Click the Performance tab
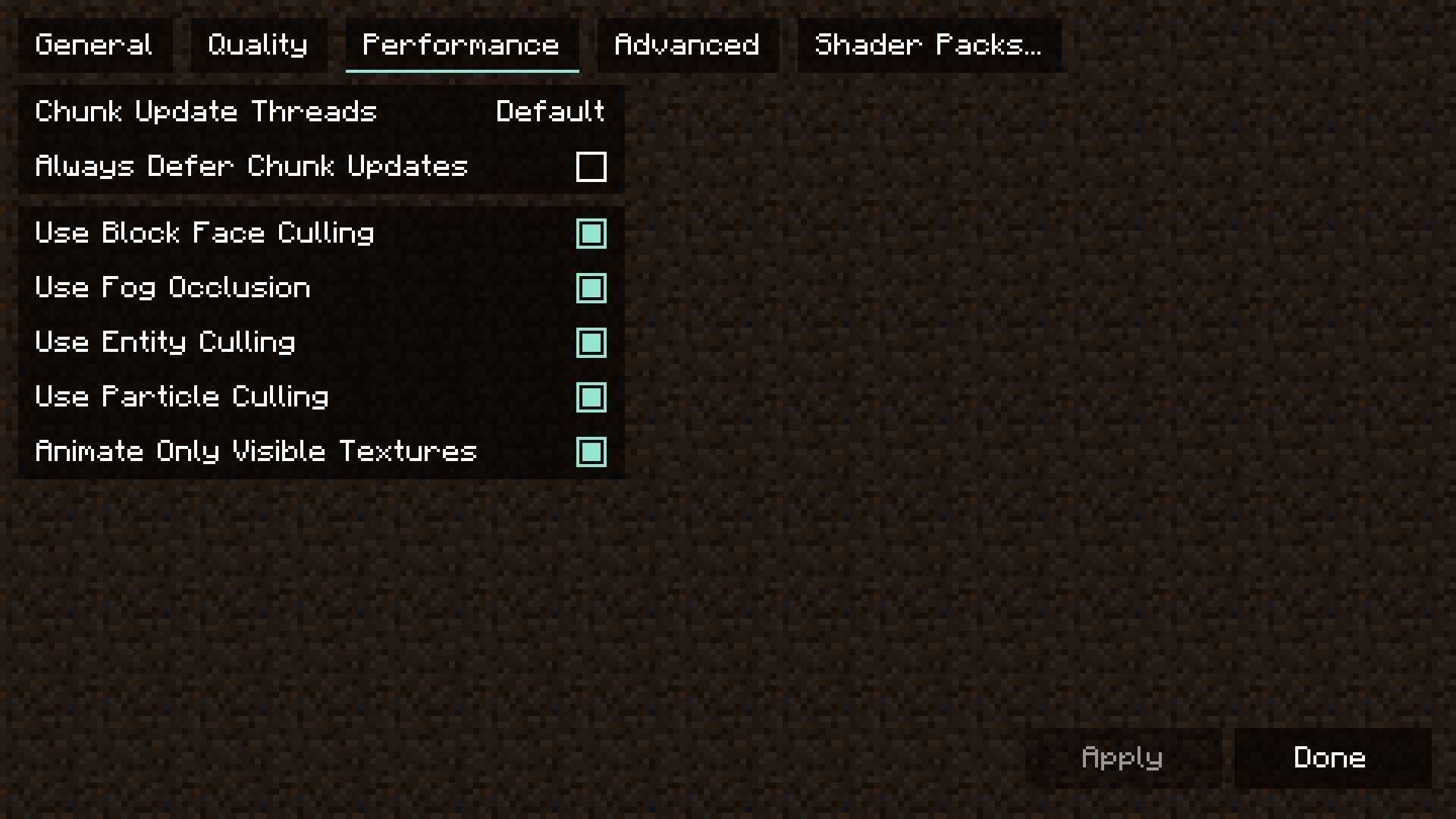Image resolution: width=1456 pixels, height=819 pixels. pos(461,45)
